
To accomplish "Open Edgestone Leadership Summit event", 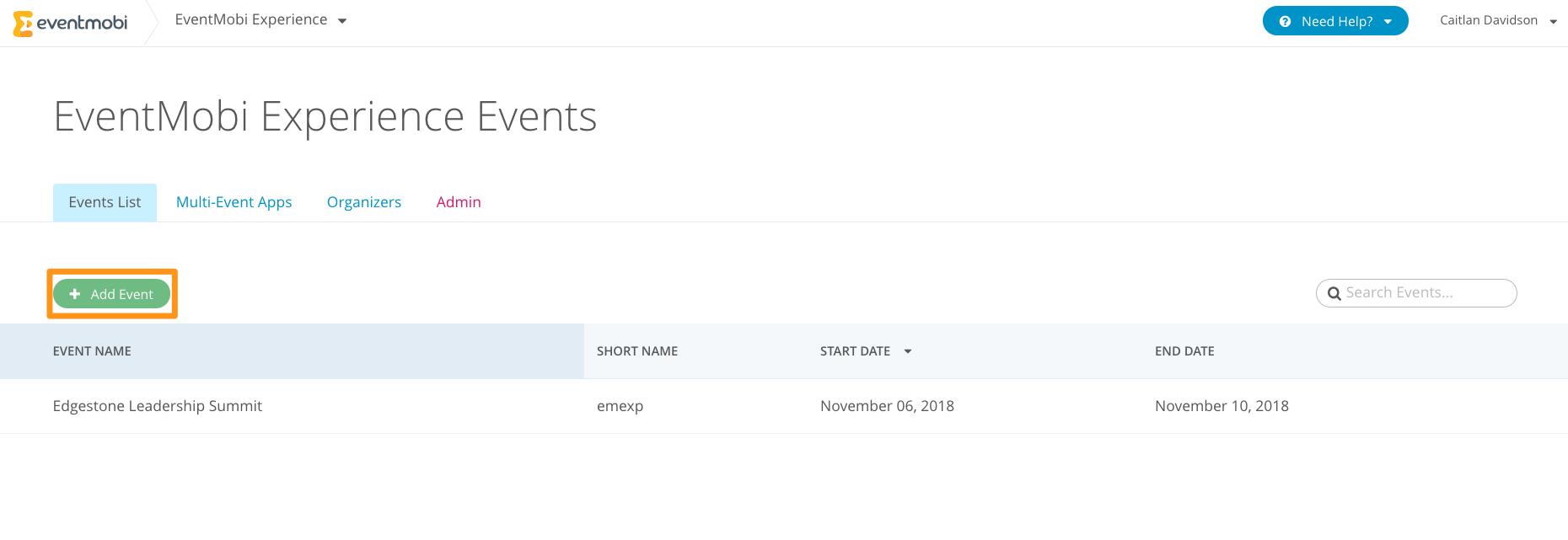I will pos(158,406).
